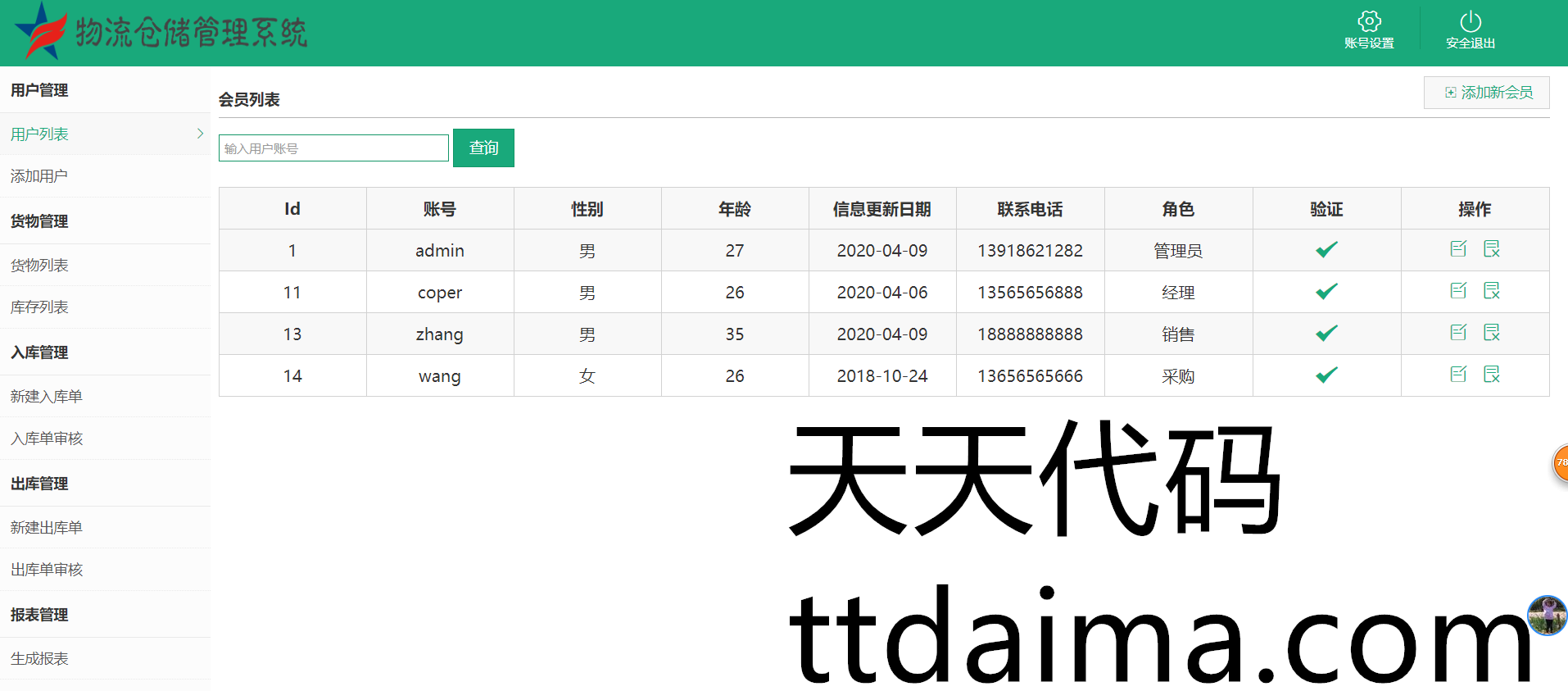Expand the 用户列表 chevron arrow
The height and width of the screenshot is (691, 1568).
click(x=200, y=134)
